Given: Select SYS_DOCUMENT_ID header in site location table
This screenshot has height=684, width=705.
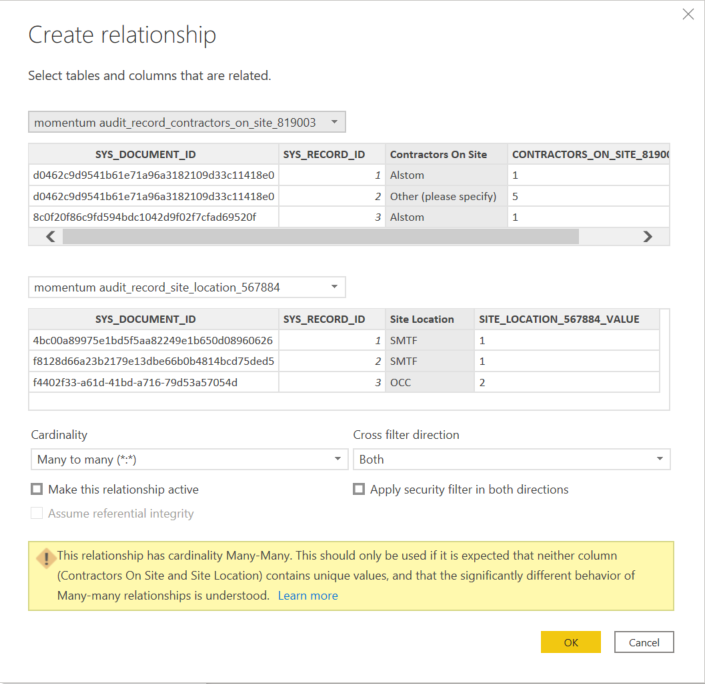Looking at the screenshot, I should 153,319.
